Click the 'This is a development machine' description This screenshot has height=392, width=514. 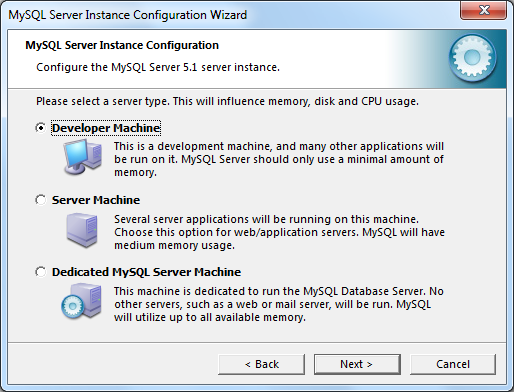[279, 159]
